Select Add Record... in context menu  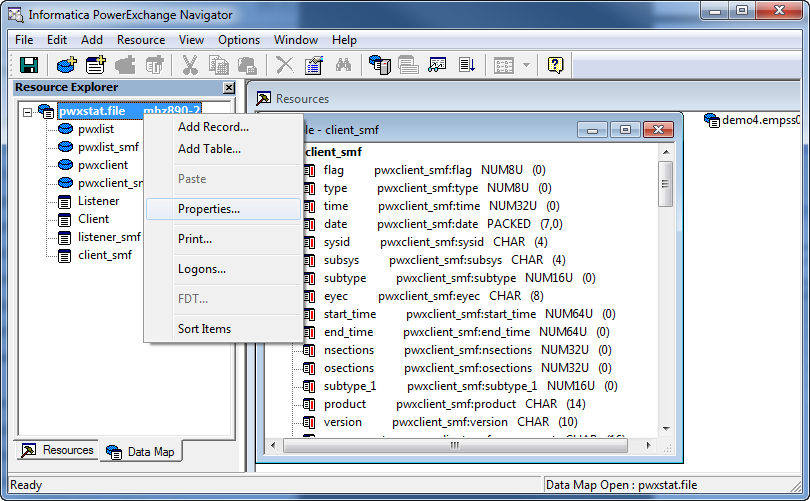pos(213,127)
